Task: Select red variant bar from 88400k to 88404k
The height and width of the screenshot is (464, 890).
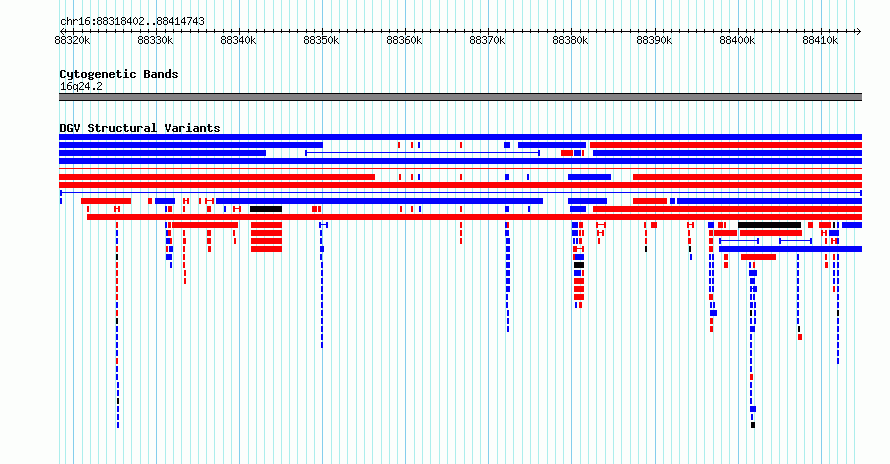Action: [758, 257]
